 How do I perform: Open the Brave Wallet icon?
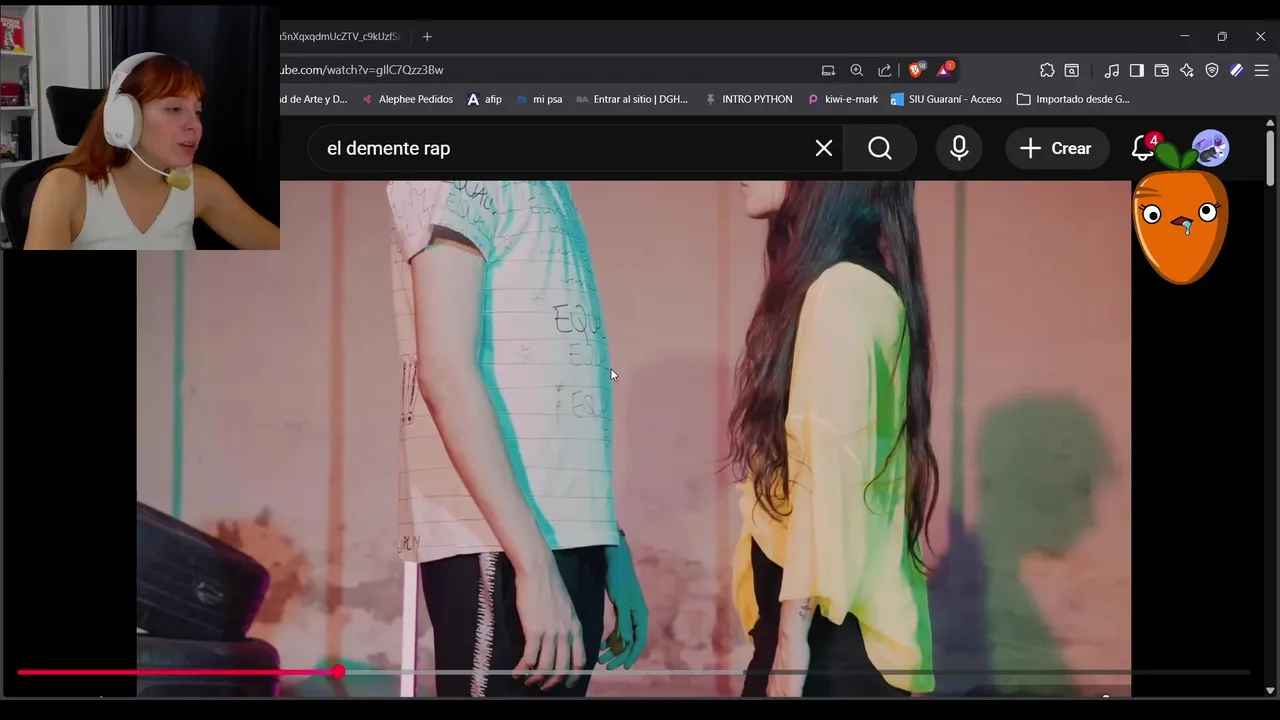coord(1162,70)
